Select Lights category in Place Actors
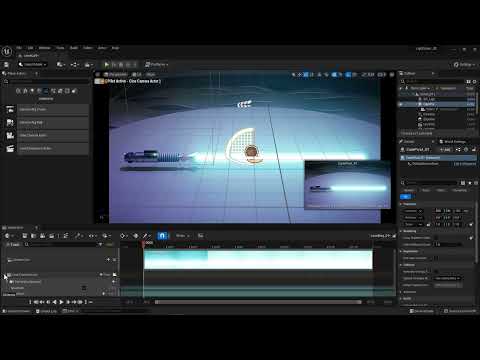Viewport: 480px width, 360px height. coord(32,91)
